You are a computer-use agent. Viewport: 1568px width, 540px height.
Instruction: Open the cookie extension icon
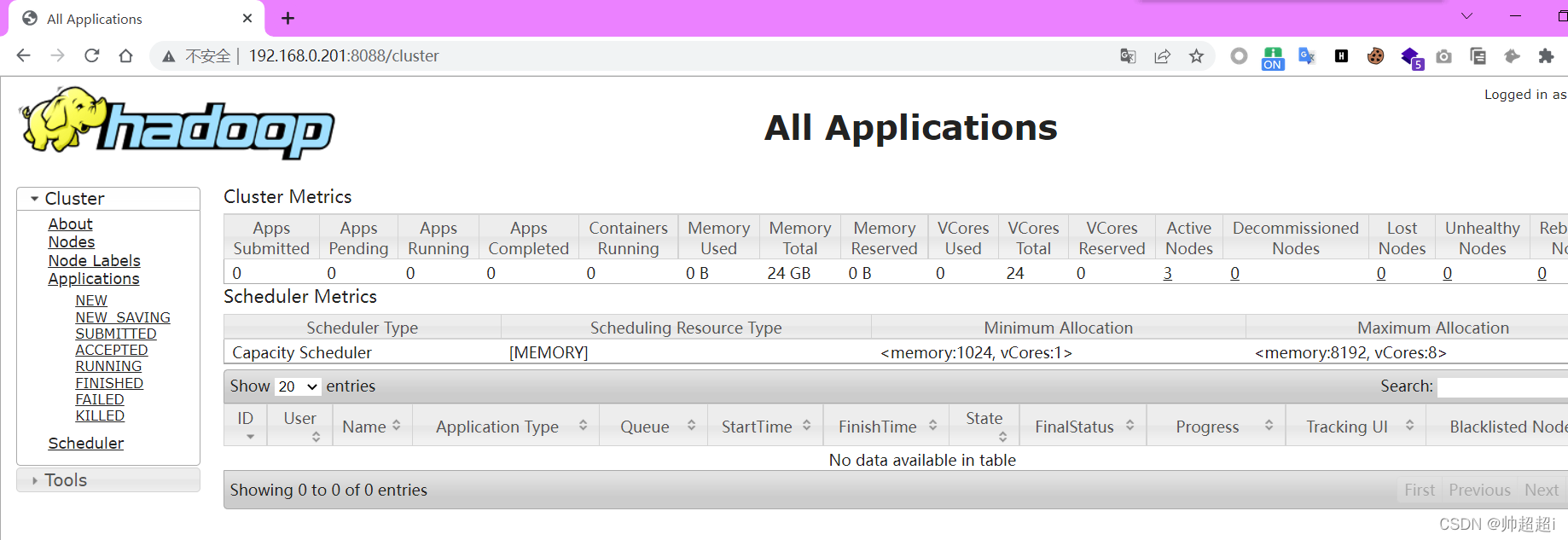tap(1375, 56)
